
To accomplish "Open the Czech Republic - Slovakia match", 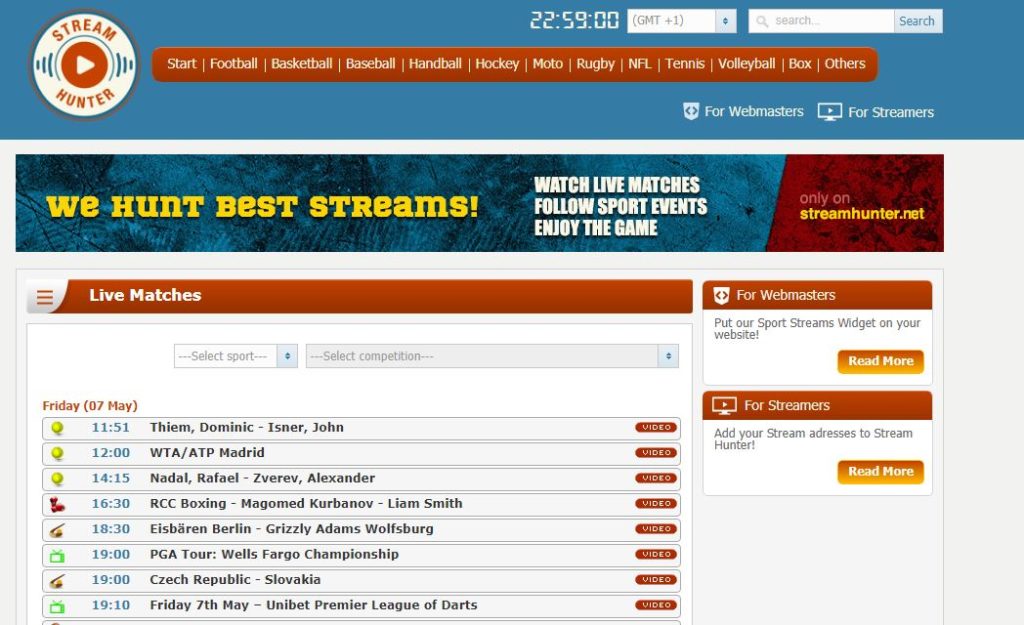I will pos(235,580).
